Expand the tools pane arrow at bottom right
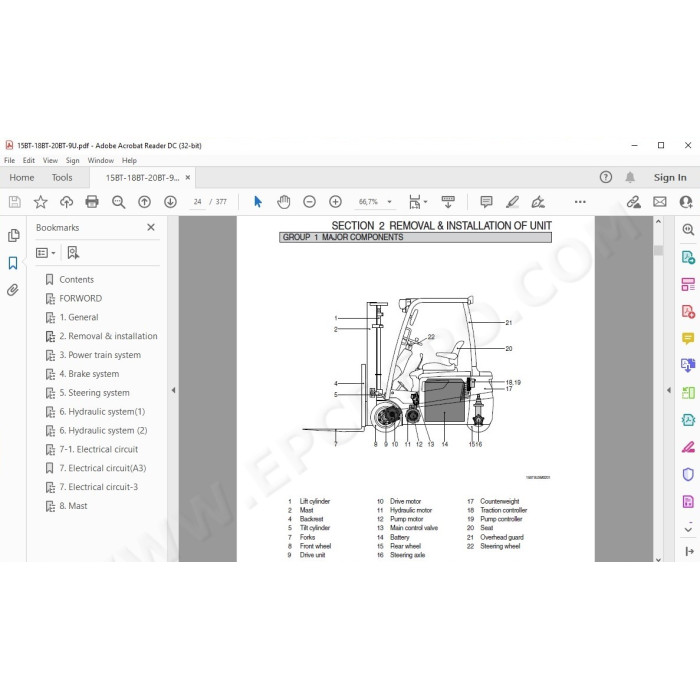Image resolution: width=700 pixels, height=700 pixels. (689, 552)
